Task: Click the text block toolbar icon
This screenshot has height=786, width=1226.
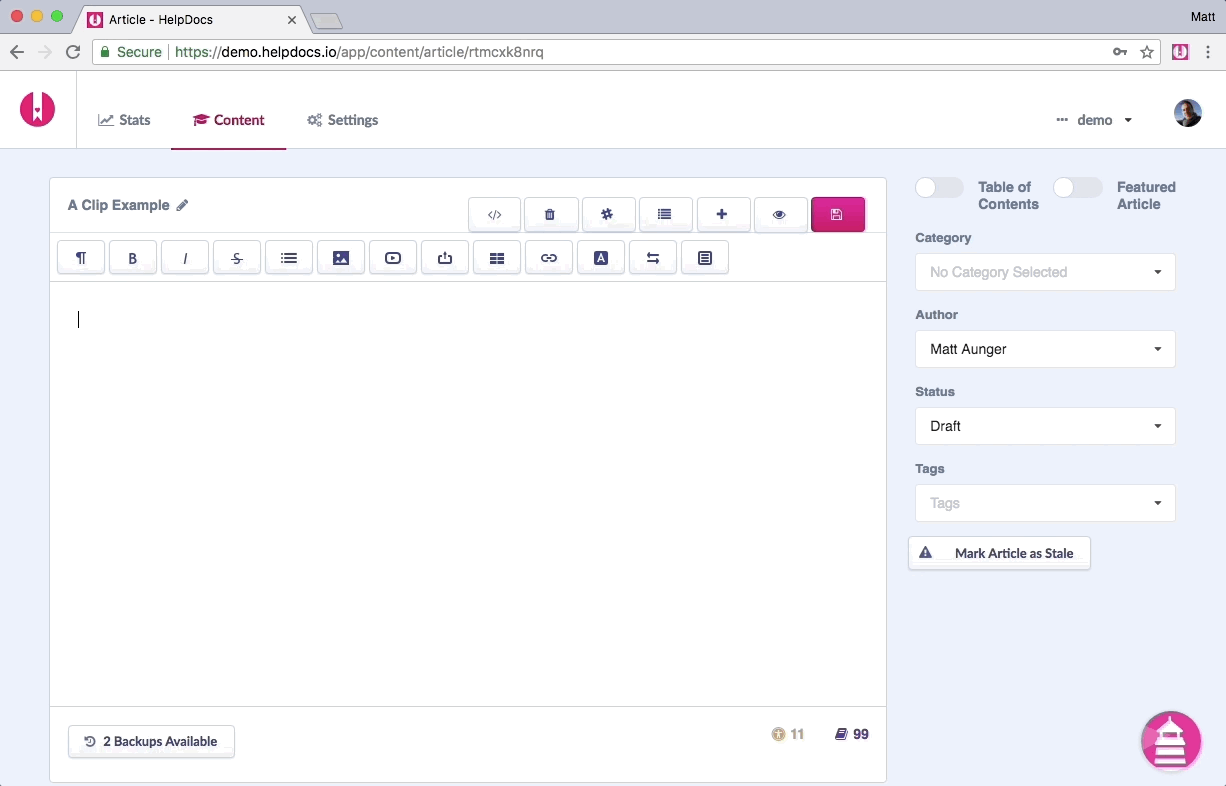Action: pos(705,258)
